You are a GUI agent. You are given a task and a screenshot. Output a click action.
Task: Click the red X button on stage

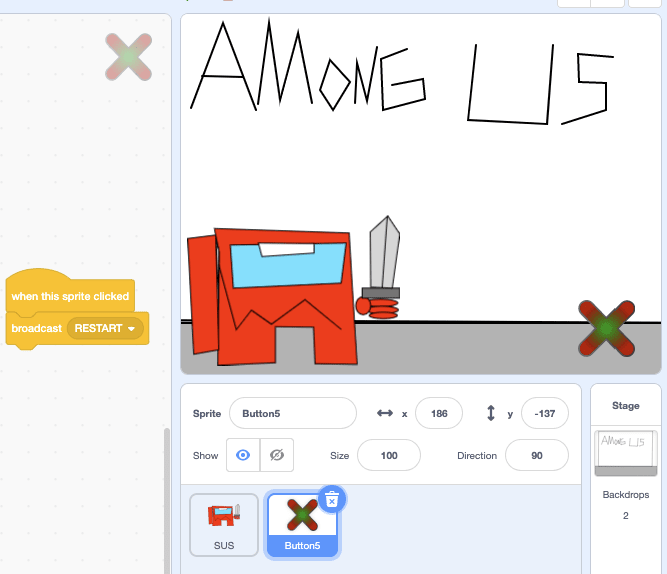coord(606,328)
